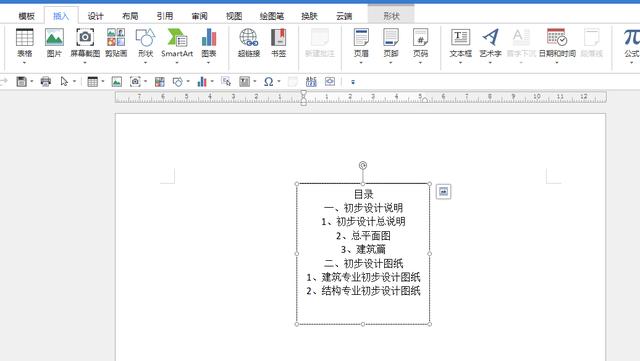Open the 页脚 footer dropdown

tap(391, 45)
